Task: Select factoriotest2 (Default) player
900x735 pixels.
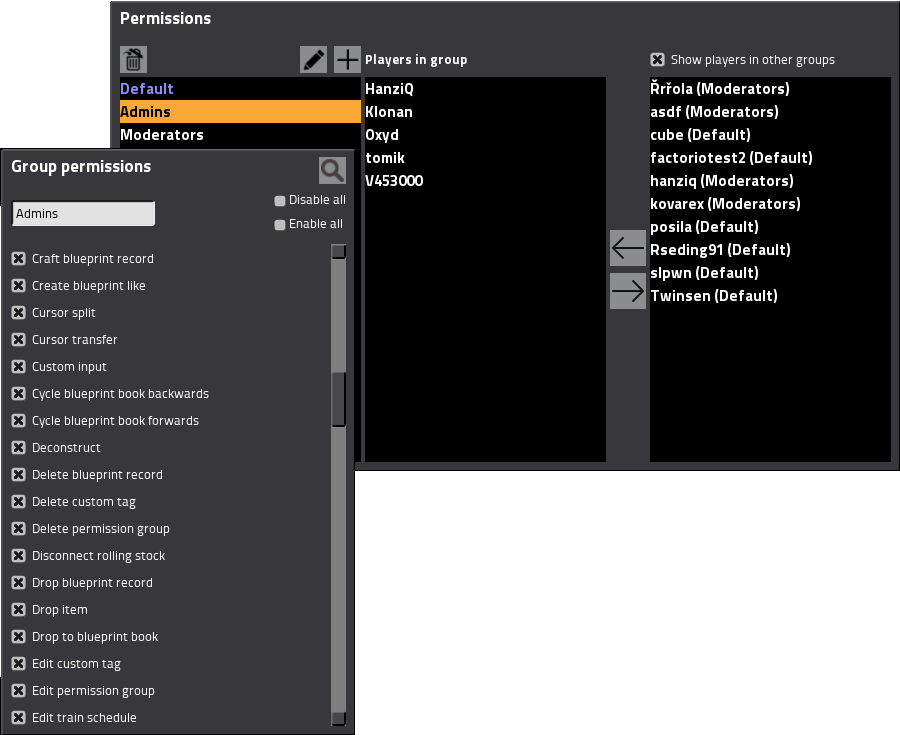Action: (x=770, y=158)
